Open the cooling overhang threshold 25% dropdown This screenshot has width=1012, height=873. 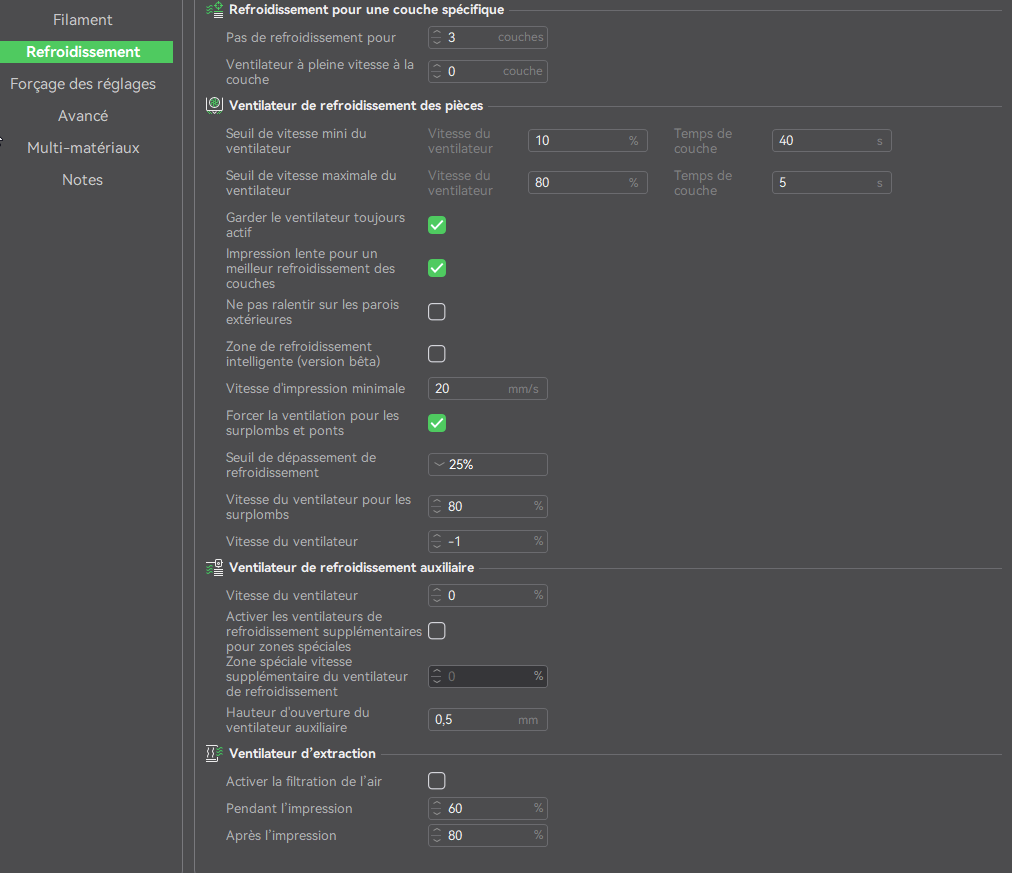[488, 465]
